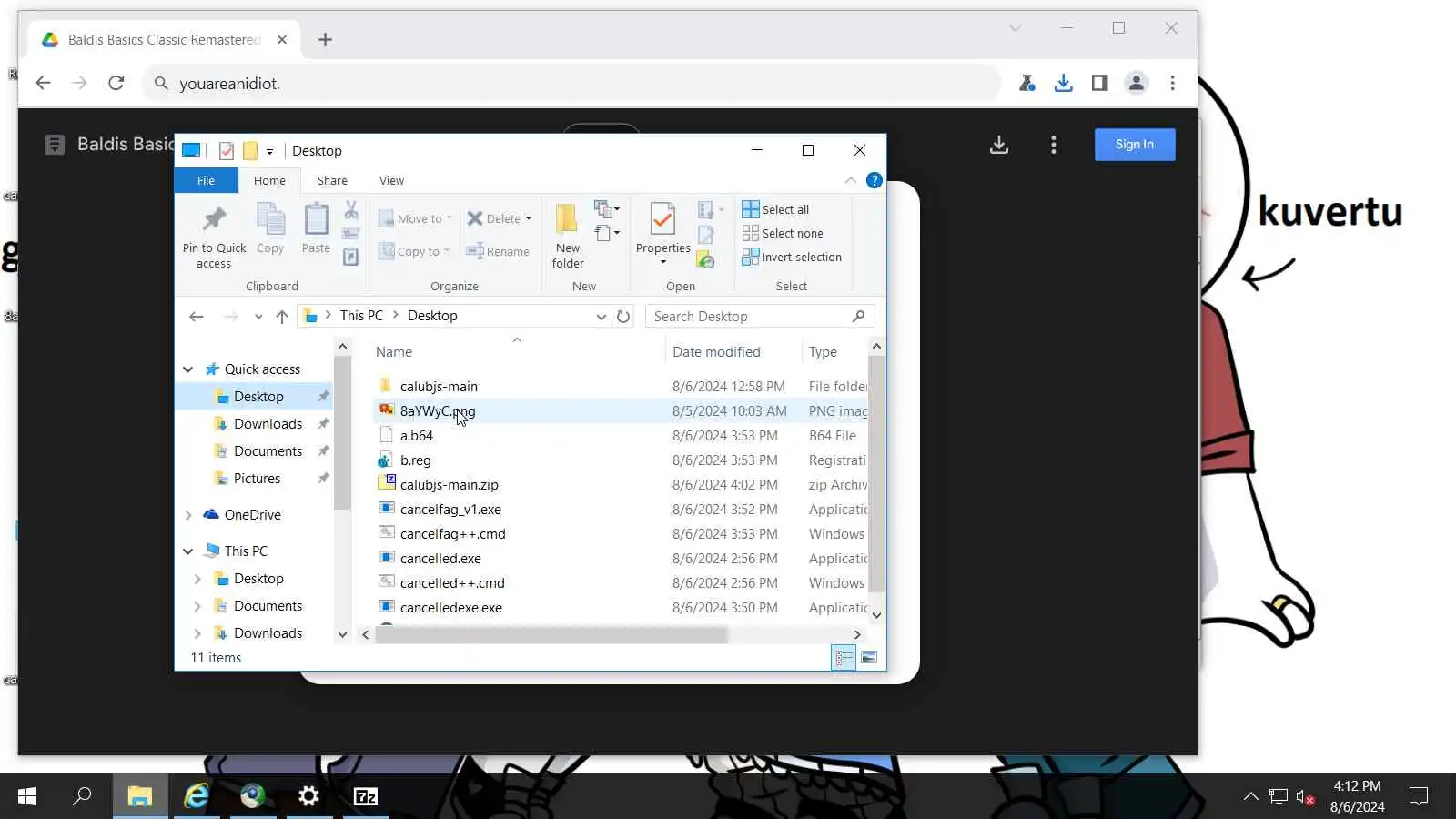Click the Chrome address bar
Image resolution: width=1456 pixels, height=819 pixels.
[x=571, y=84]
